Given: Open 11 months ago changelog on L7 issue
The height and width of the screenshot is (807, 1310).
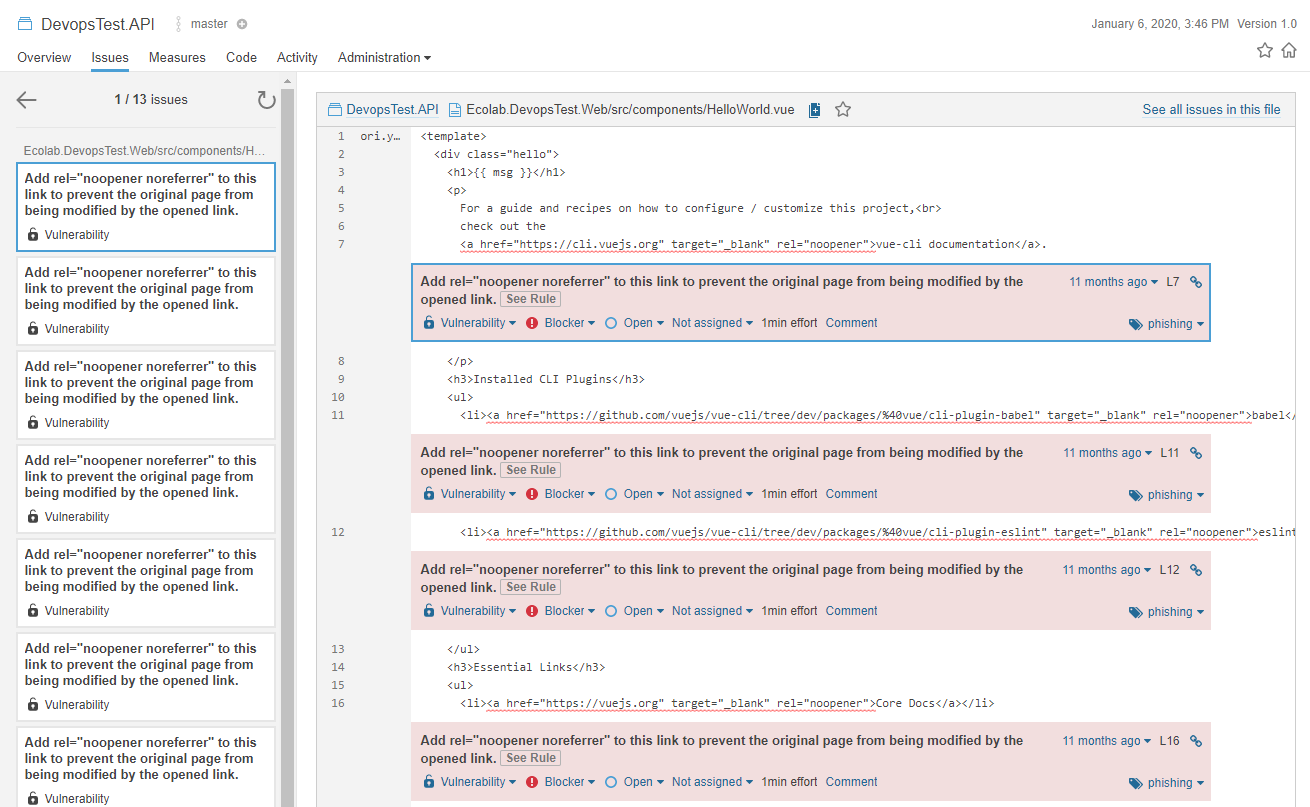Looking at the screenshot, I should [x=1114, y=282].
